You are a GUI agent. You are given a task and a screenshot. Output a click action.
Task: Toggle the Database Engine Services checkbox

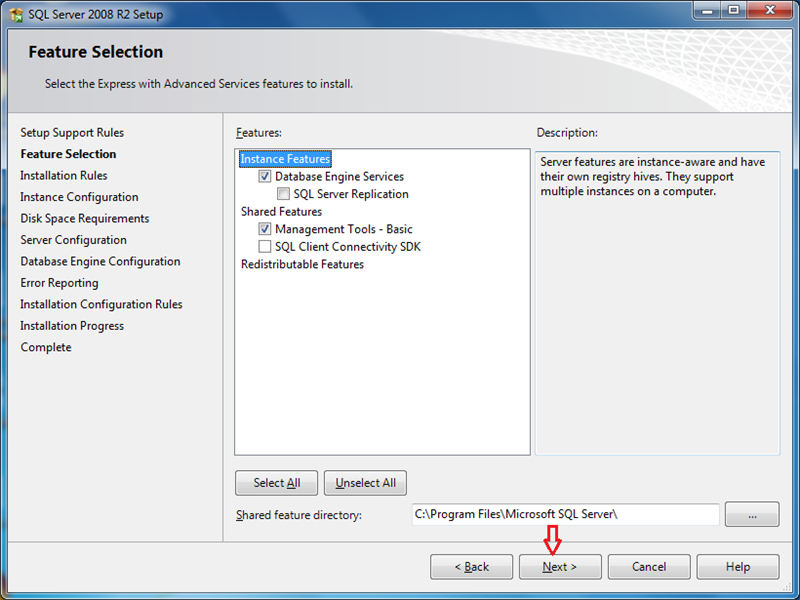[265, 177]
